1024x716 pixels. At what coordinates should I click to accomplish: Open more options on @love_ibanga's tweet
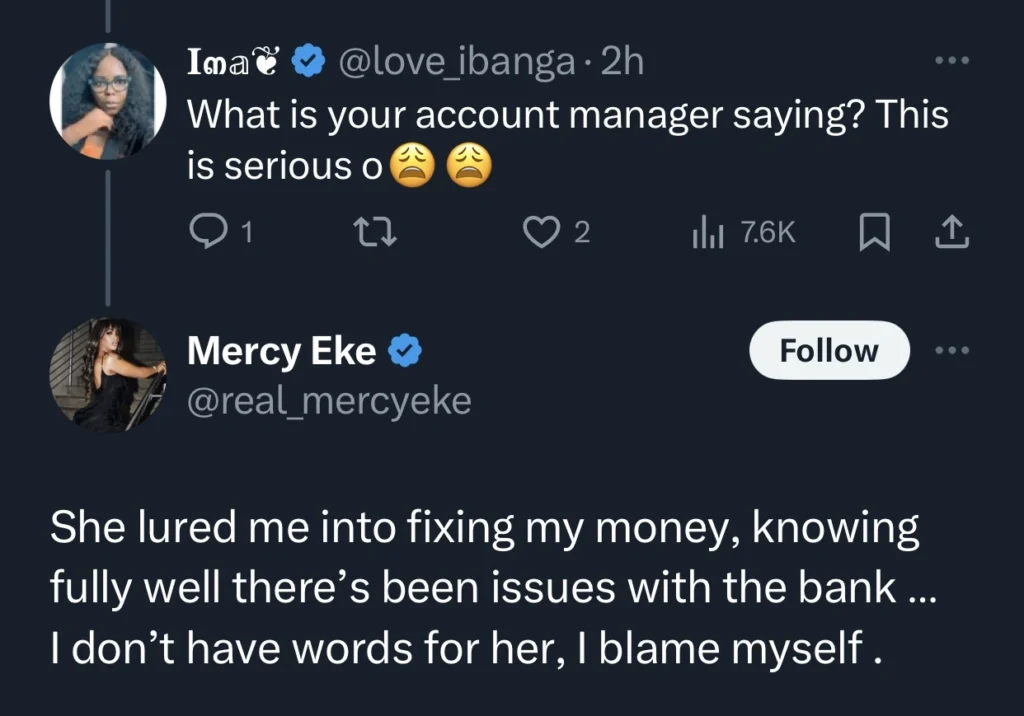tap(952, 60)
